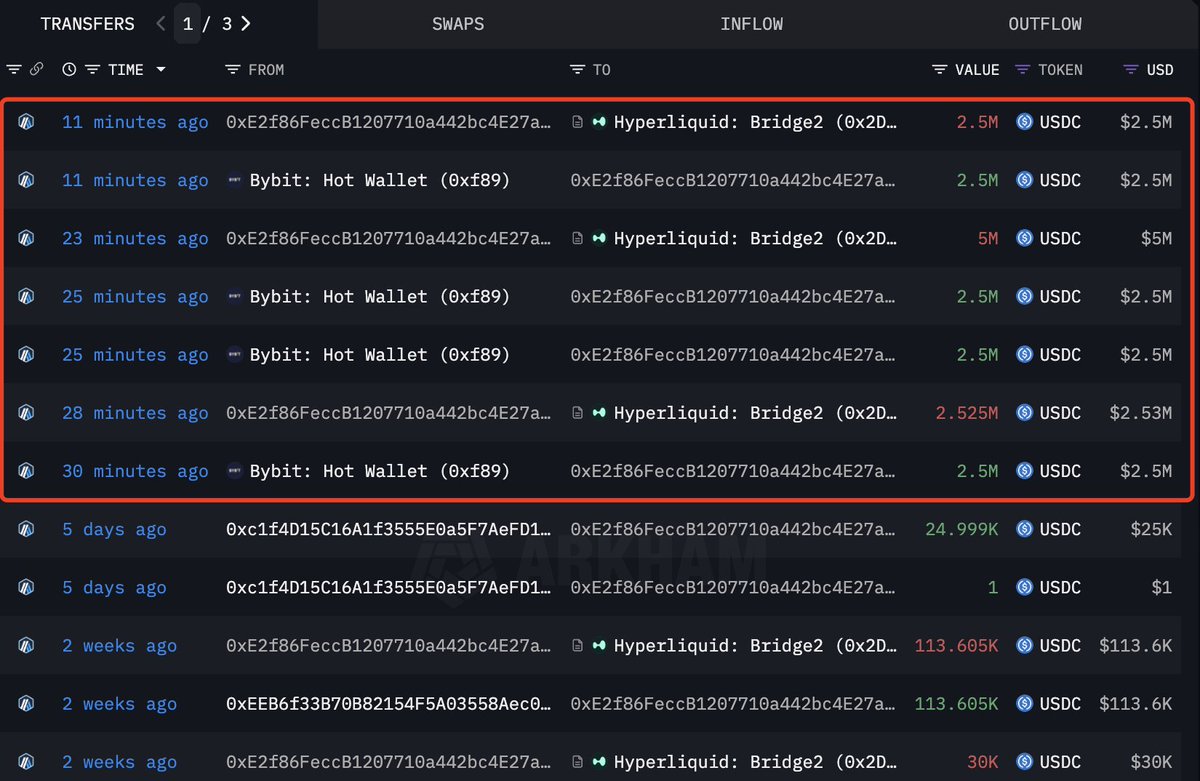
Task: Open the TOKEN column filter
Action: (x=1022, y=70)
